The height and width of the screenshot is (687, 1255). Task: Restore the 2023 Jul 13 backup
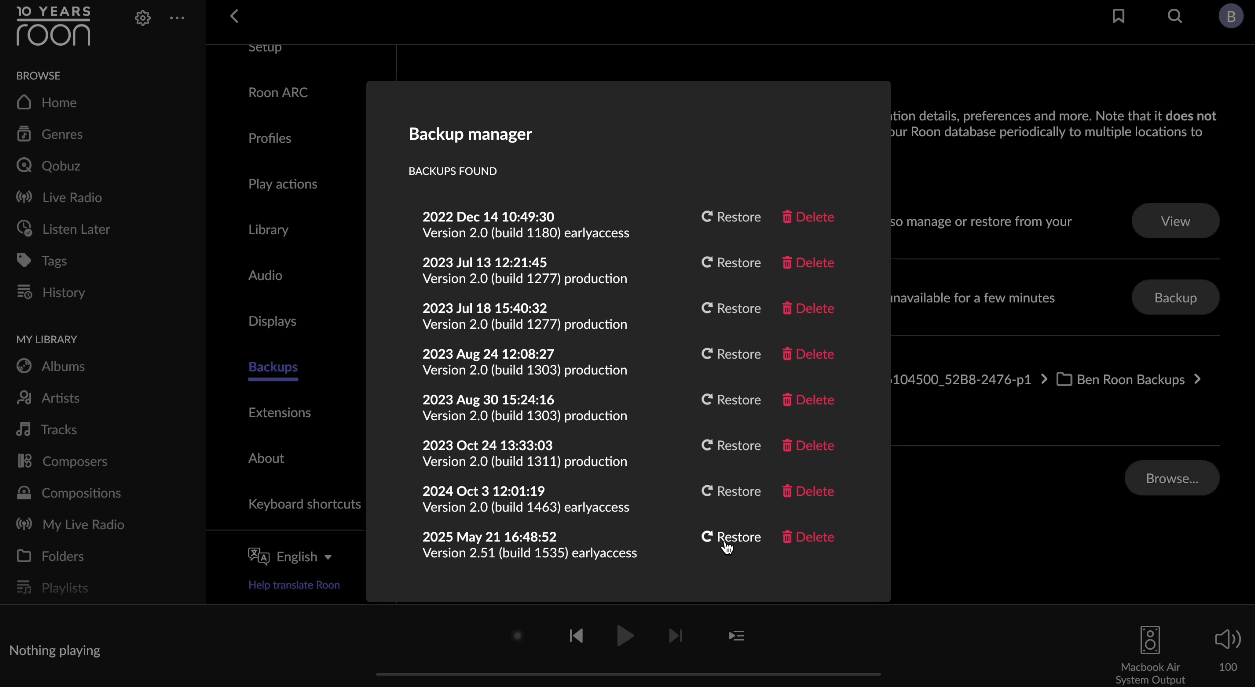coord(731,263)
